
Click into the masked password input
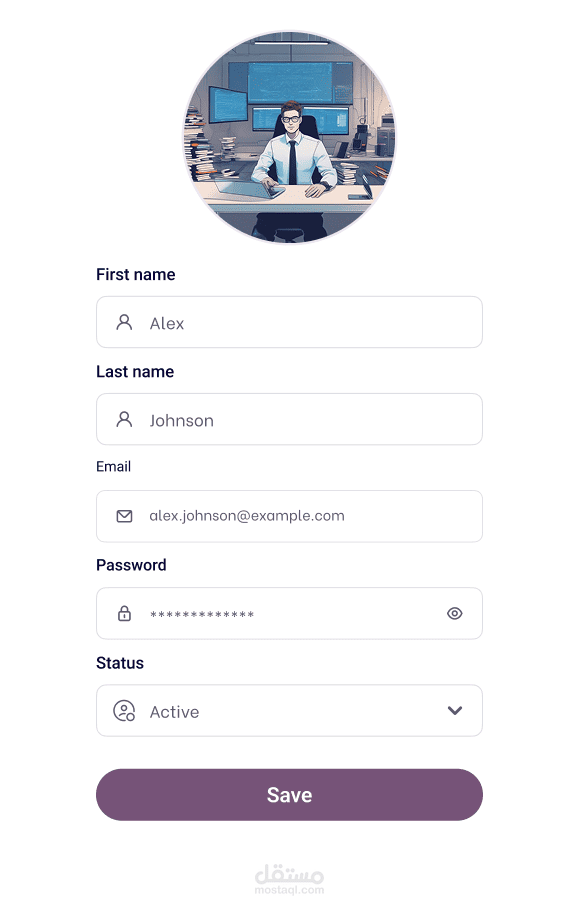(289, 613)
